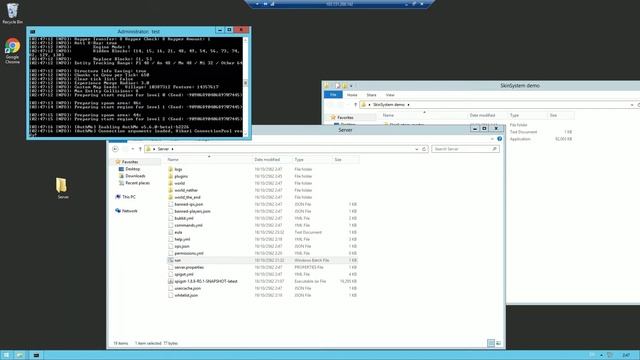This screenshot has height=360, width=640.
Task: Select Recent places in Server navigation pane
Action: tap(137, 183)
